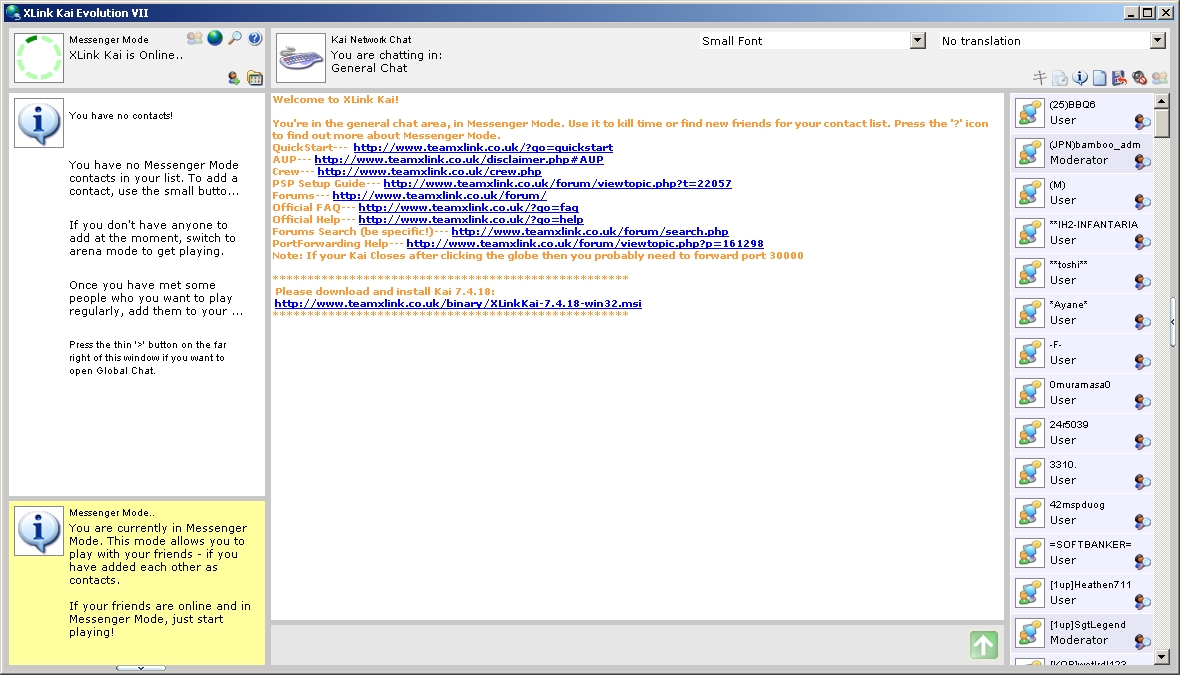Viewport: 1180px width, 675px height.
Task: View profile of user (M)
Action: 1142,201
